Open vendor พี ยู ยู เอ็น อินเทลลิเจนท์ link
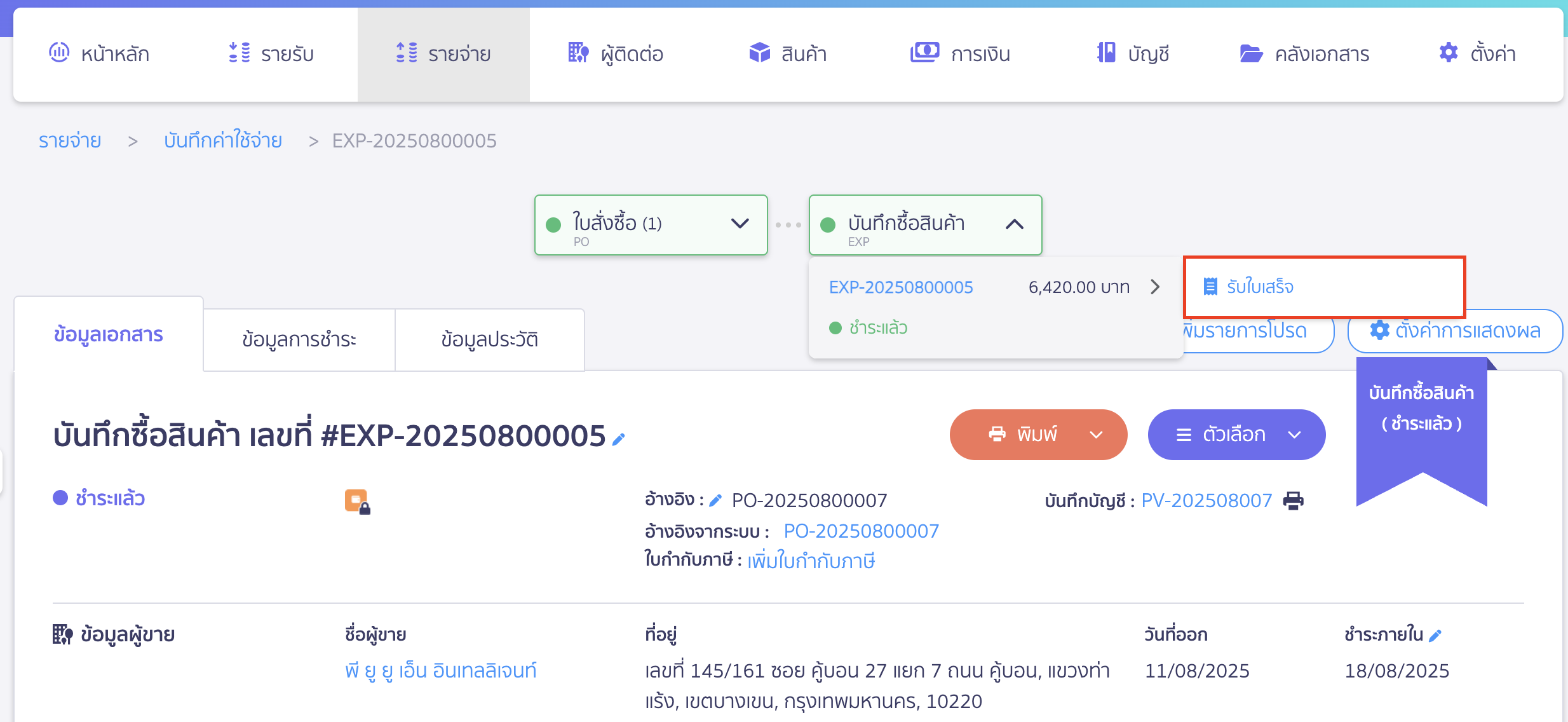This screenshot has width=1568, height=722. point(441,671)
